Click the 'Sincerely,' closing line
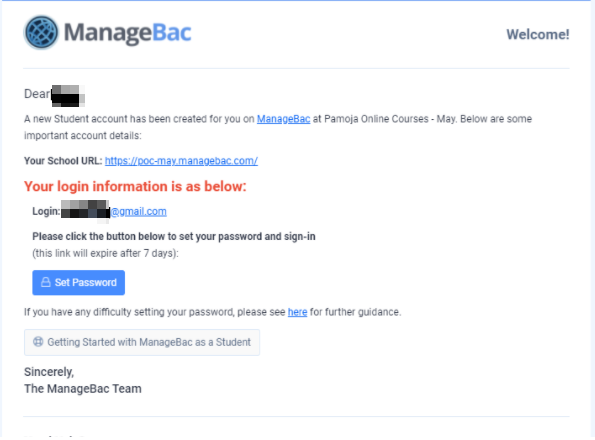This screenshot has width=595, height=440. pyautogui.click(x=49, y=372)
